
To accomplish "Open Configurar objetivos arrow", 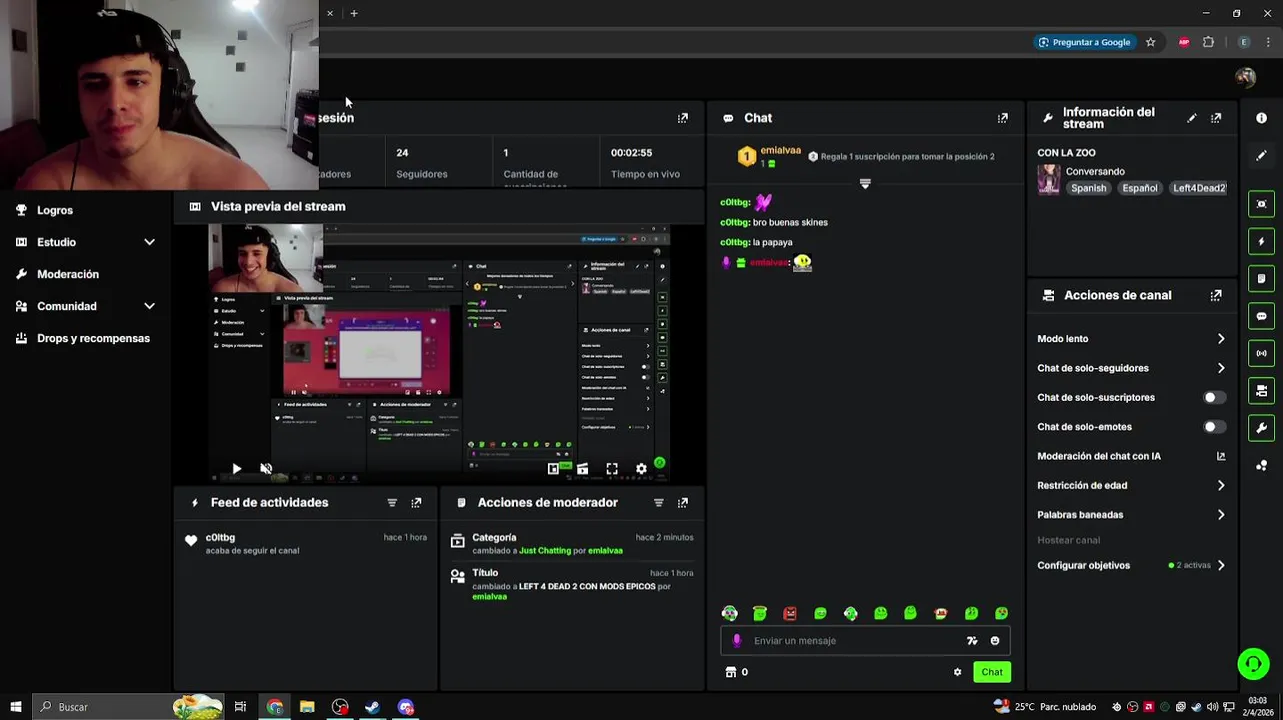I will 1221,565.
